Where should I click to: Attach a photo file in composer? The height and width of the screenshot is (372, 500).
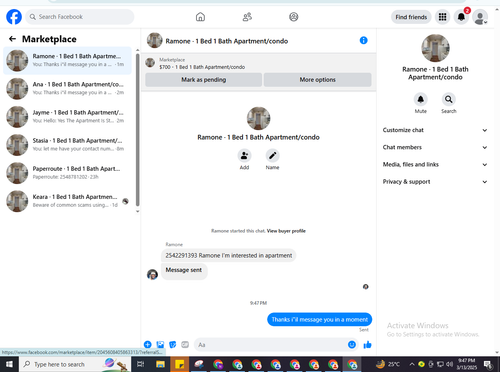[160, 345]
